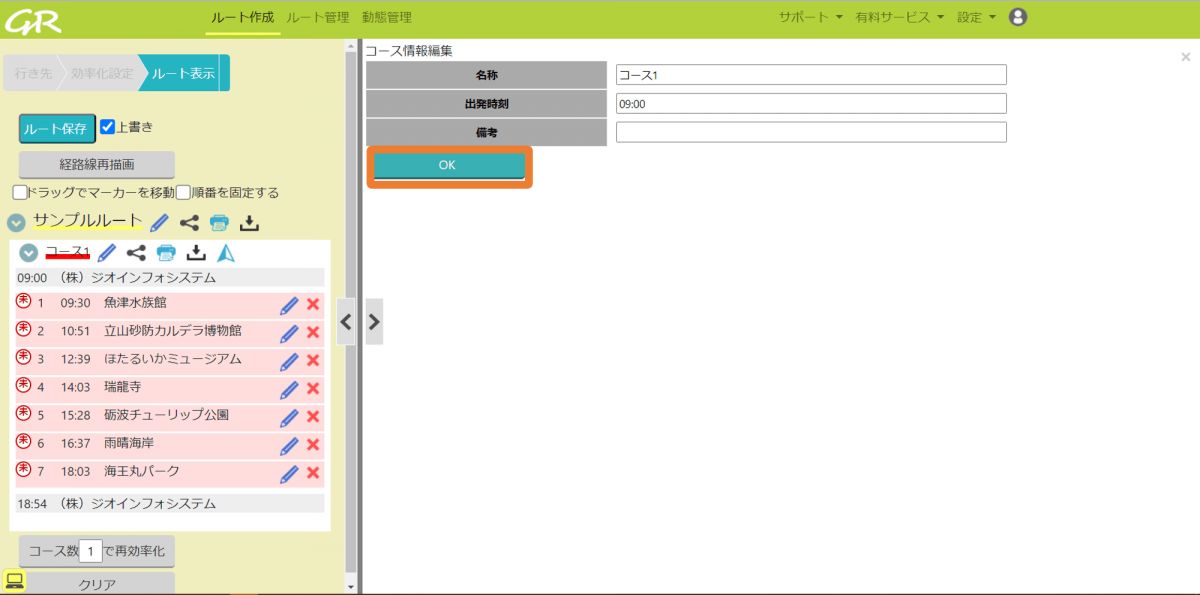This screenshot has width=1200, height=595.
Task: Click ルート保存 button
Action: (57, 128)
